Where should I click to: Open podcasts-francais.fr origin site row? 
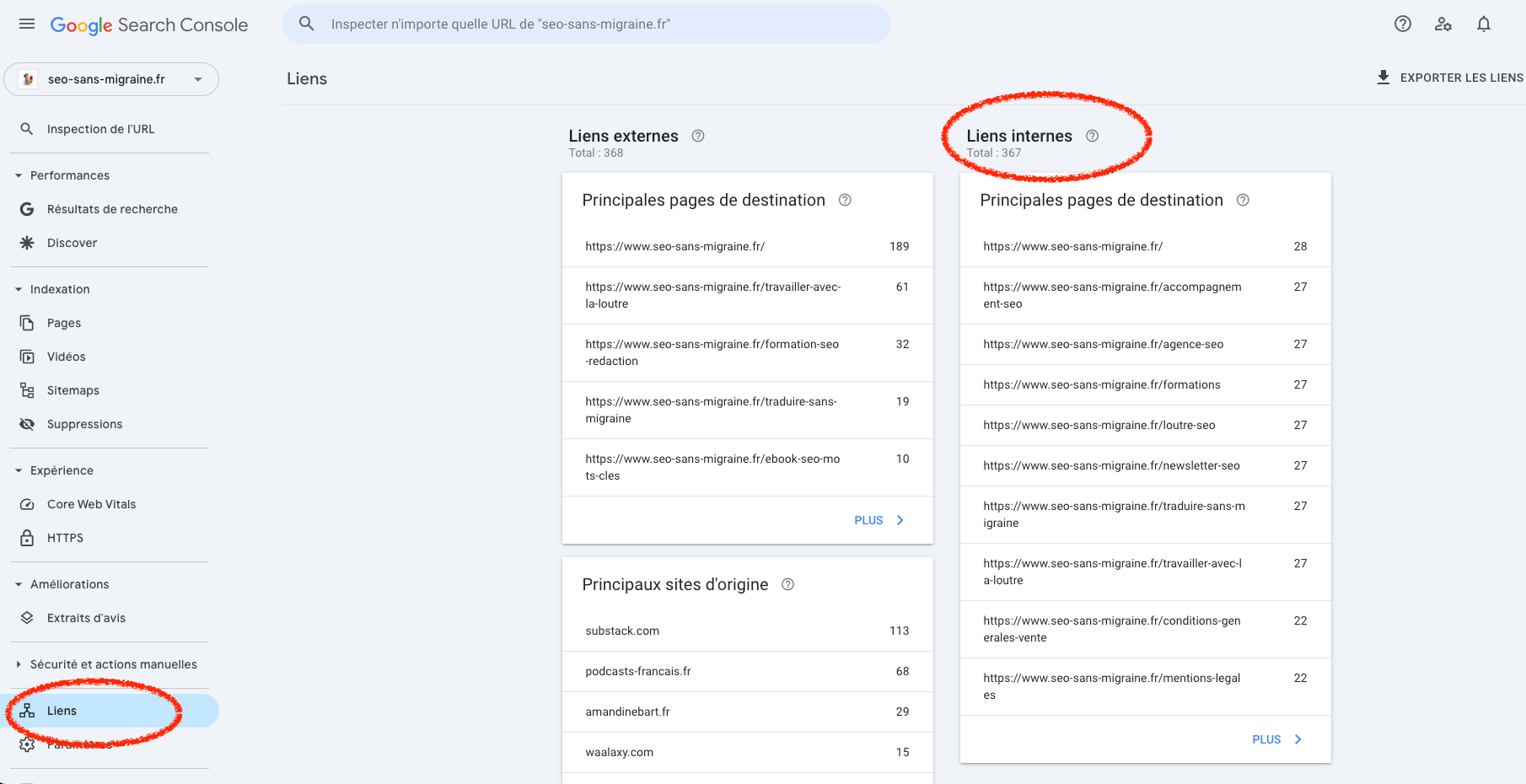[x=748, y=671]
